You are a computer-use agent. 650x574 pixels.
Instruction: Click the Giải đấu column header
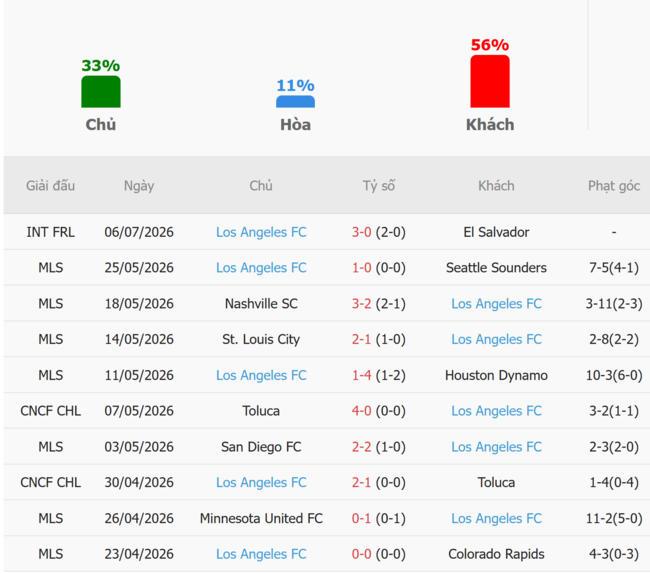click(51, 186)
